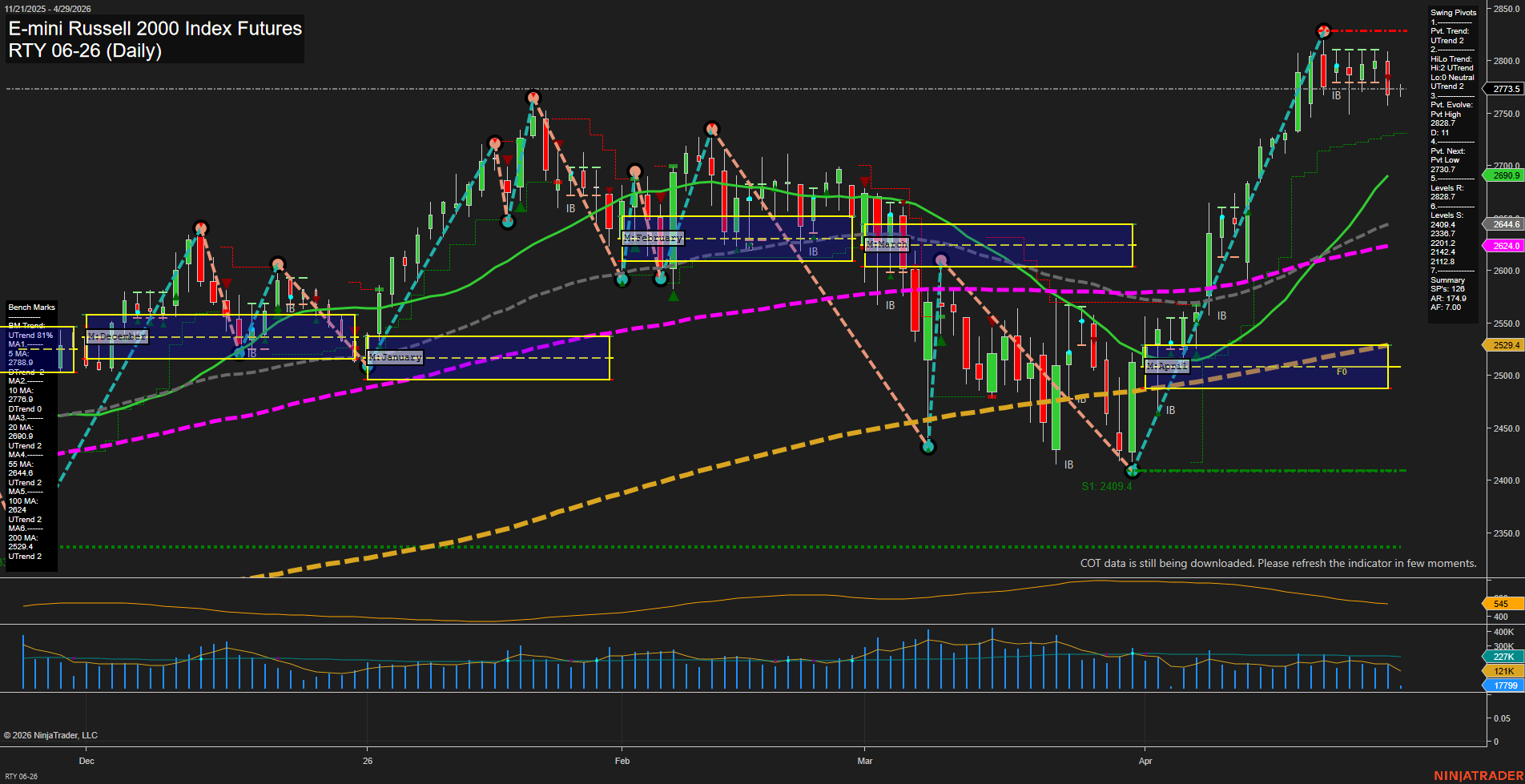Select the late-January pivot high circle near 2765
1525x784 pixels.
[x=533, y=98]
